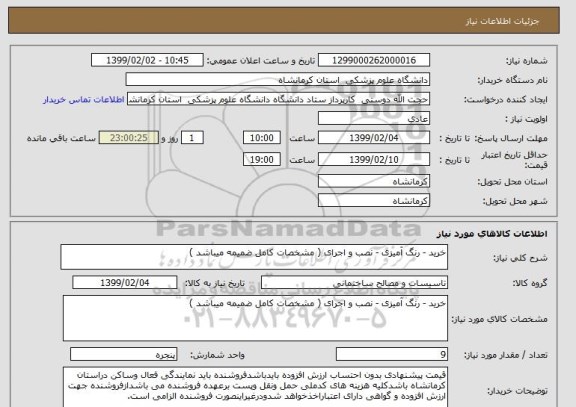This screenshot has height=407, width=576.
Task: Click the label نام دستگاه خریدار
Action: pyautogui.click(x=512, y=80)
